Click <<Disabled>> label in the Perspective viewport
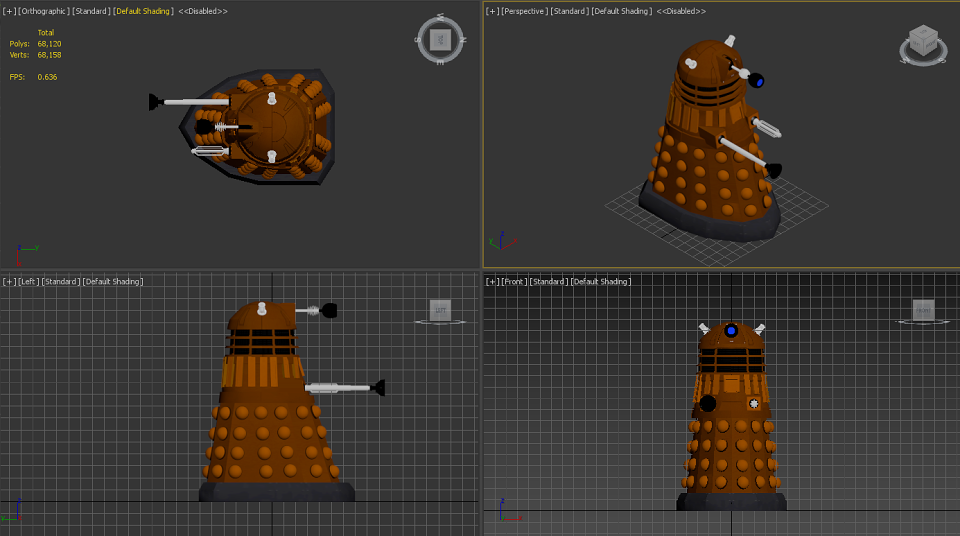The image size is (960, 536). tap(681, 11)
